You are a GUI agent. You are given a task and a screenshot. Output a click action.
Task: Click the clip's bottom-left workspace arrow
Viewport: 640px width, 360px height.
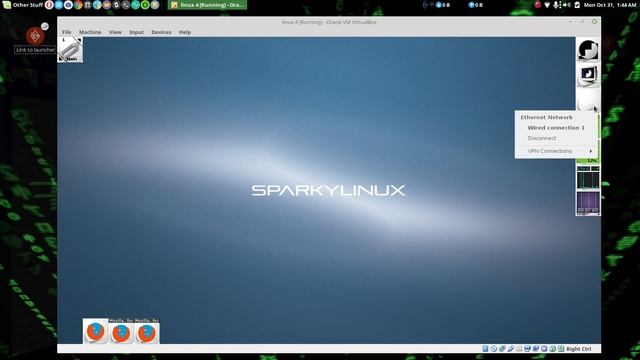point(61,59)
